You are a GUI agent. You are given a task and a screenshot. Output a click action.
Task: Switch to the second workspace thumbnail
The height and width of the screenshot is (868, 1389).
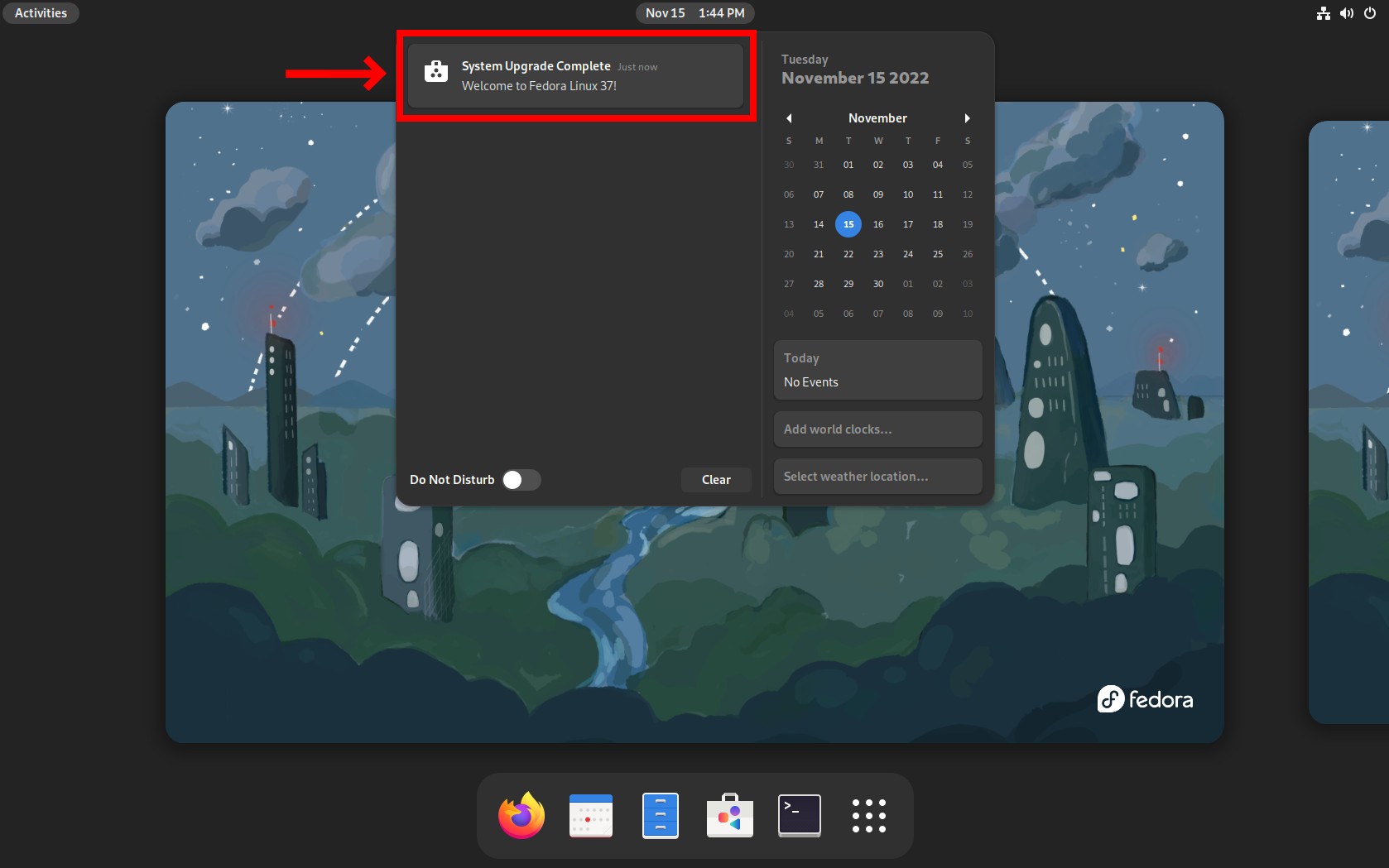[x=1348, y=422]
